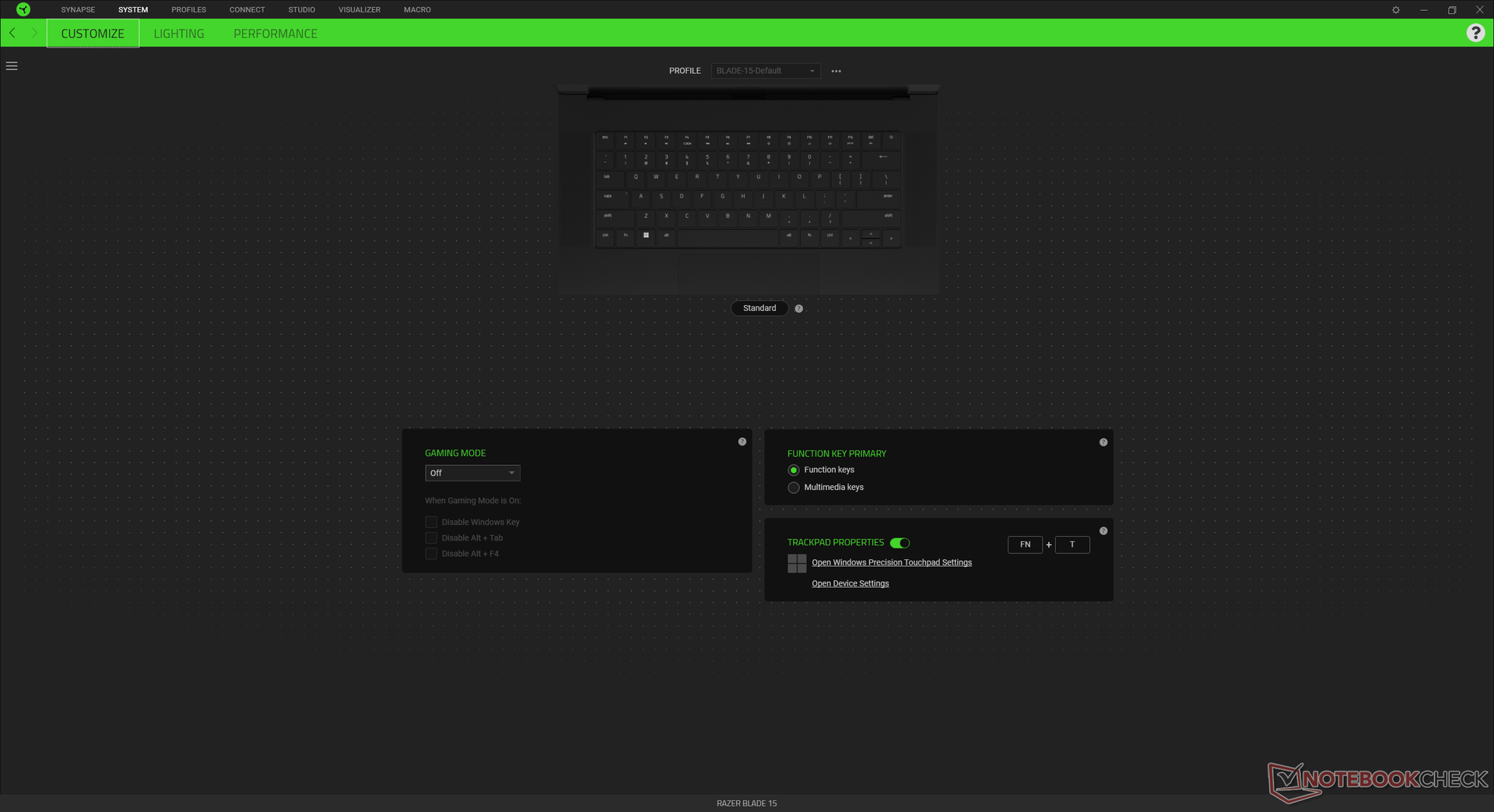
Task: Open Synapse settings gear
Action: tap(1396, 10)
